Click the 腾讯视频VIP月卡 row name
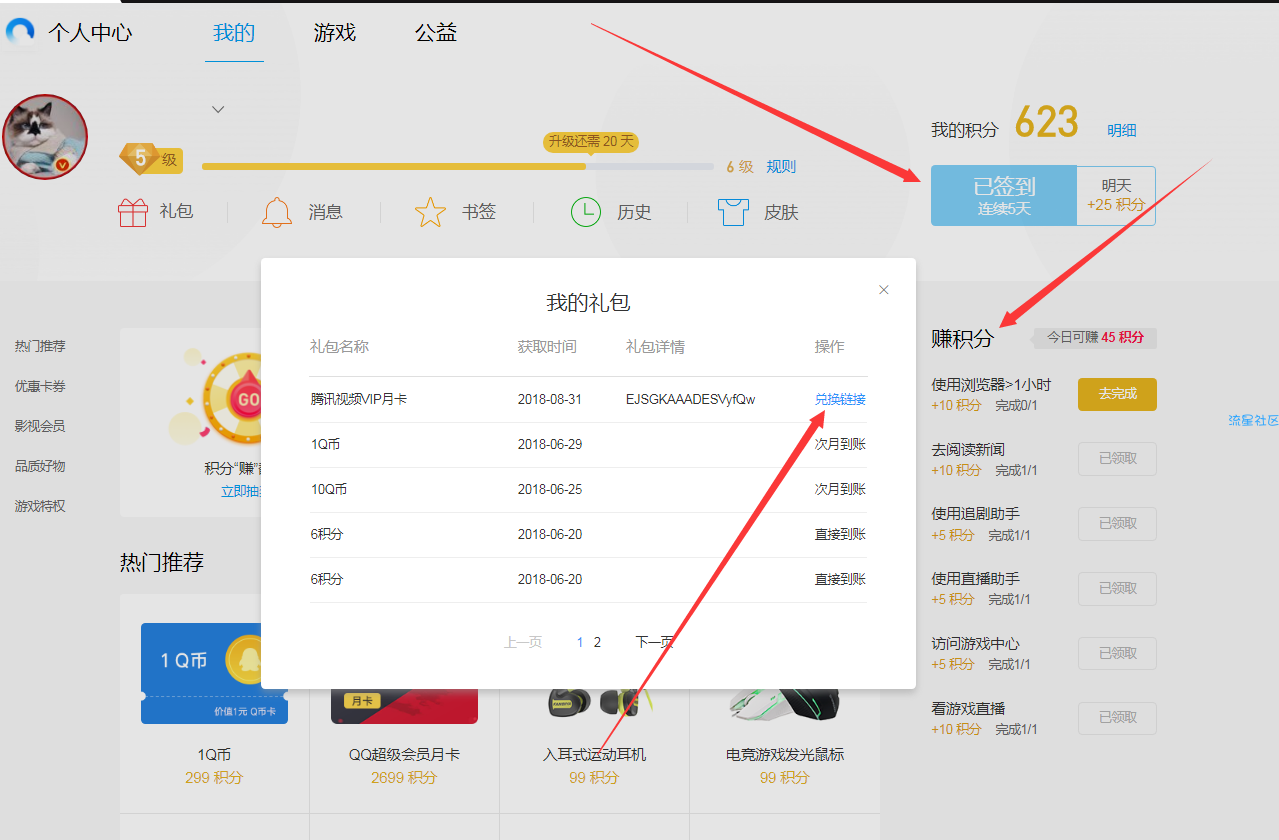The height and width of the screenshot is (840, 1279). (x=358, y=399)
